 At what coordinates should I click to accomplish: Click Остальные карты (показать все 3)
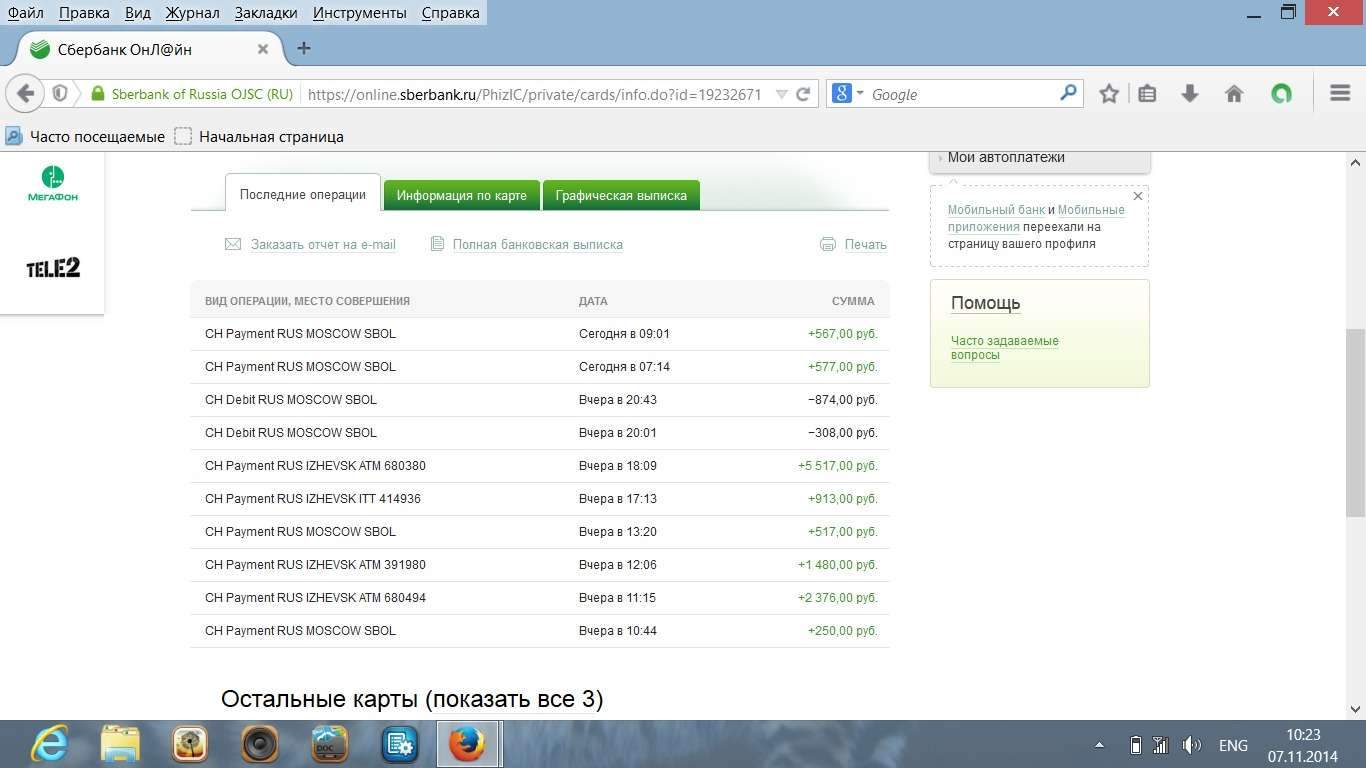[412, 698]
